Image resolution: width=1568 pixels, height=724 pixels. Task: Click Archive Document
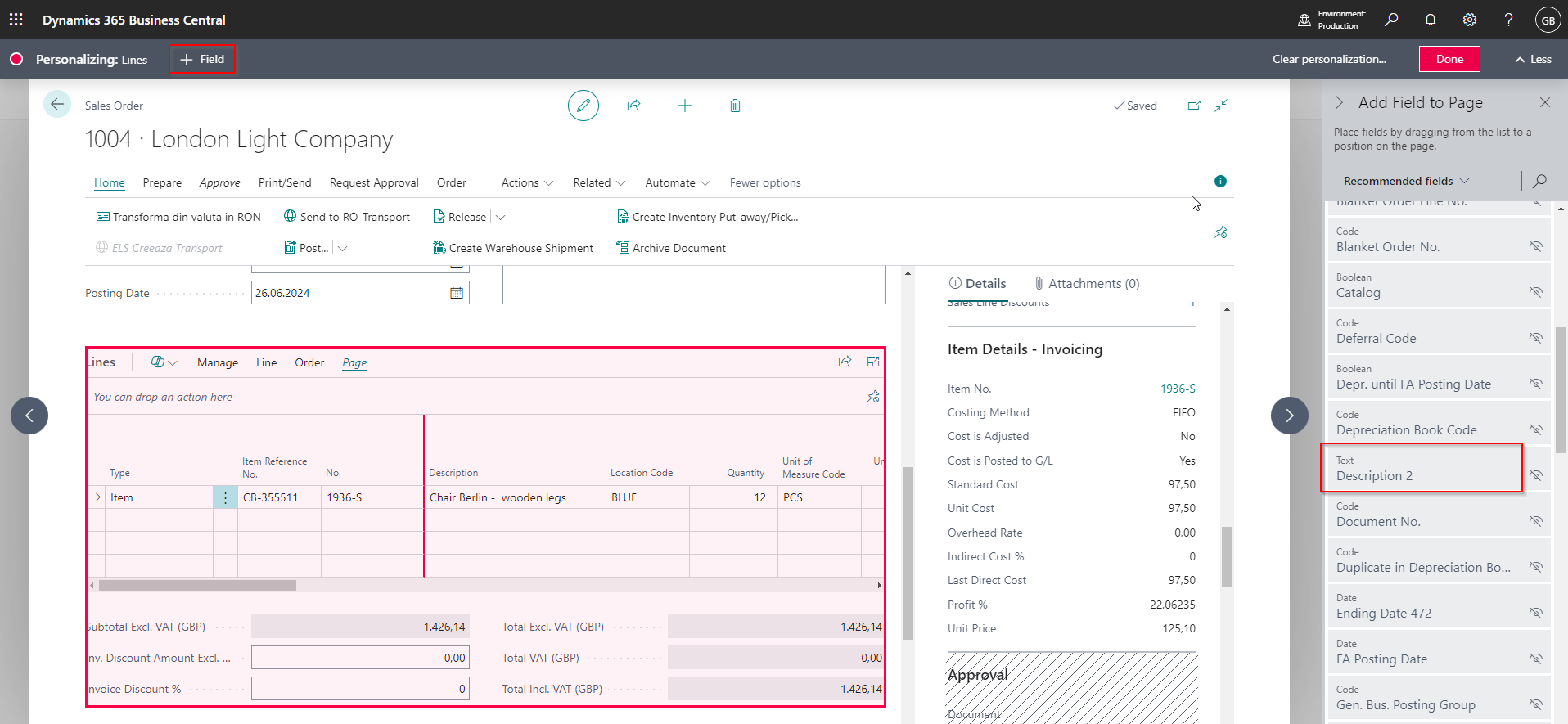[671, 248]
